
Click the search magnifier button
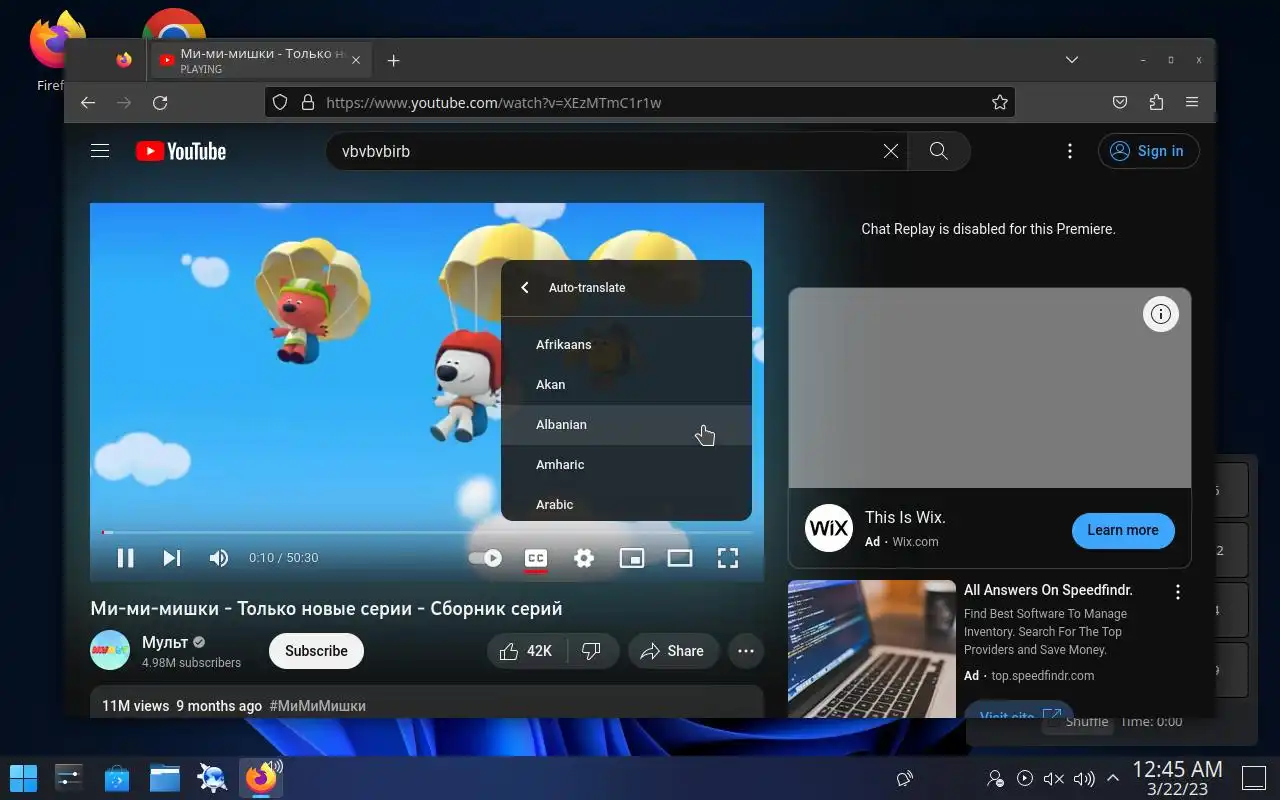click(938, 151)
